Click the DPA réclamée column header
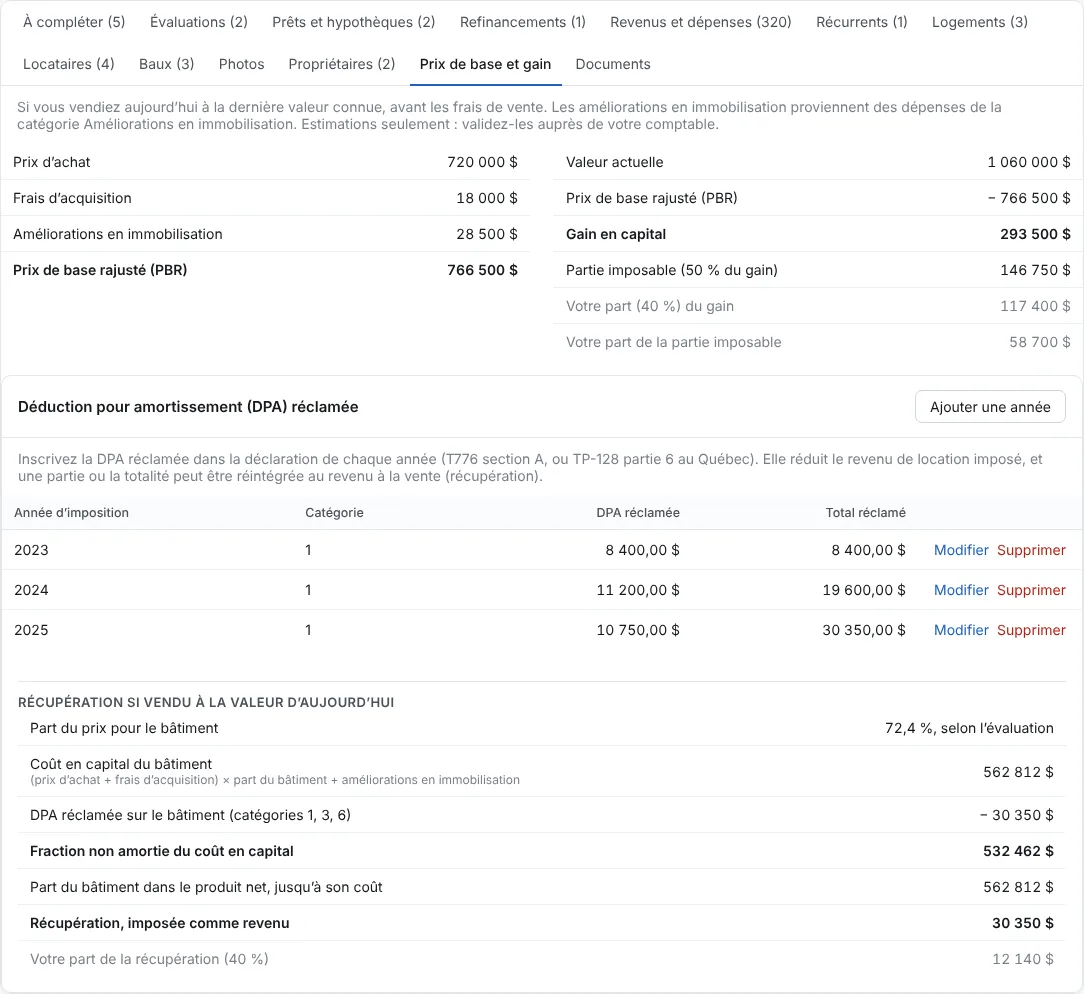The image size is (1084, 994). pyautogui.click(x=637, y=513)
